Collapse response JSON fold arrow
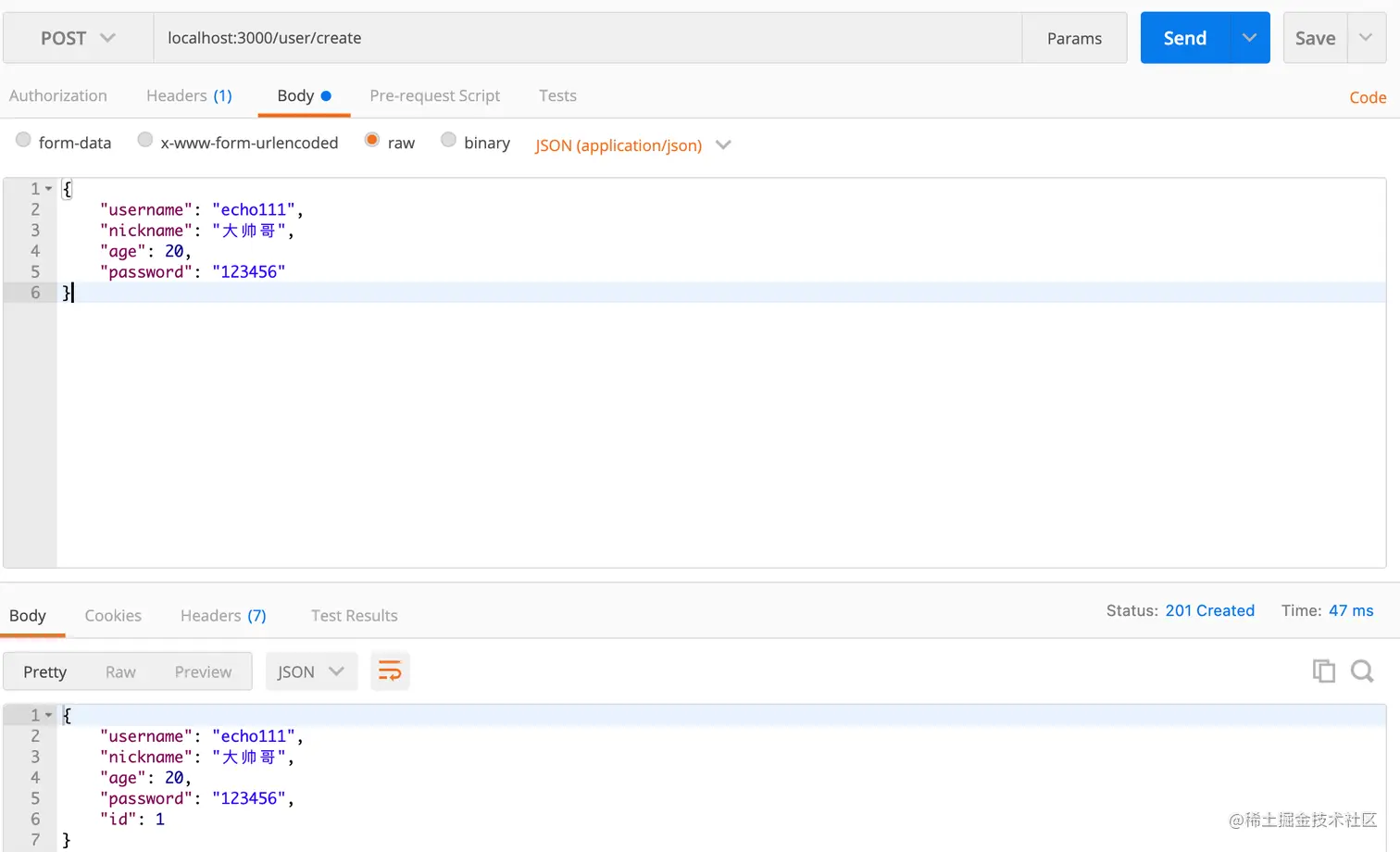The width and height of the screenshot is (1400, 852). (49, 716)
